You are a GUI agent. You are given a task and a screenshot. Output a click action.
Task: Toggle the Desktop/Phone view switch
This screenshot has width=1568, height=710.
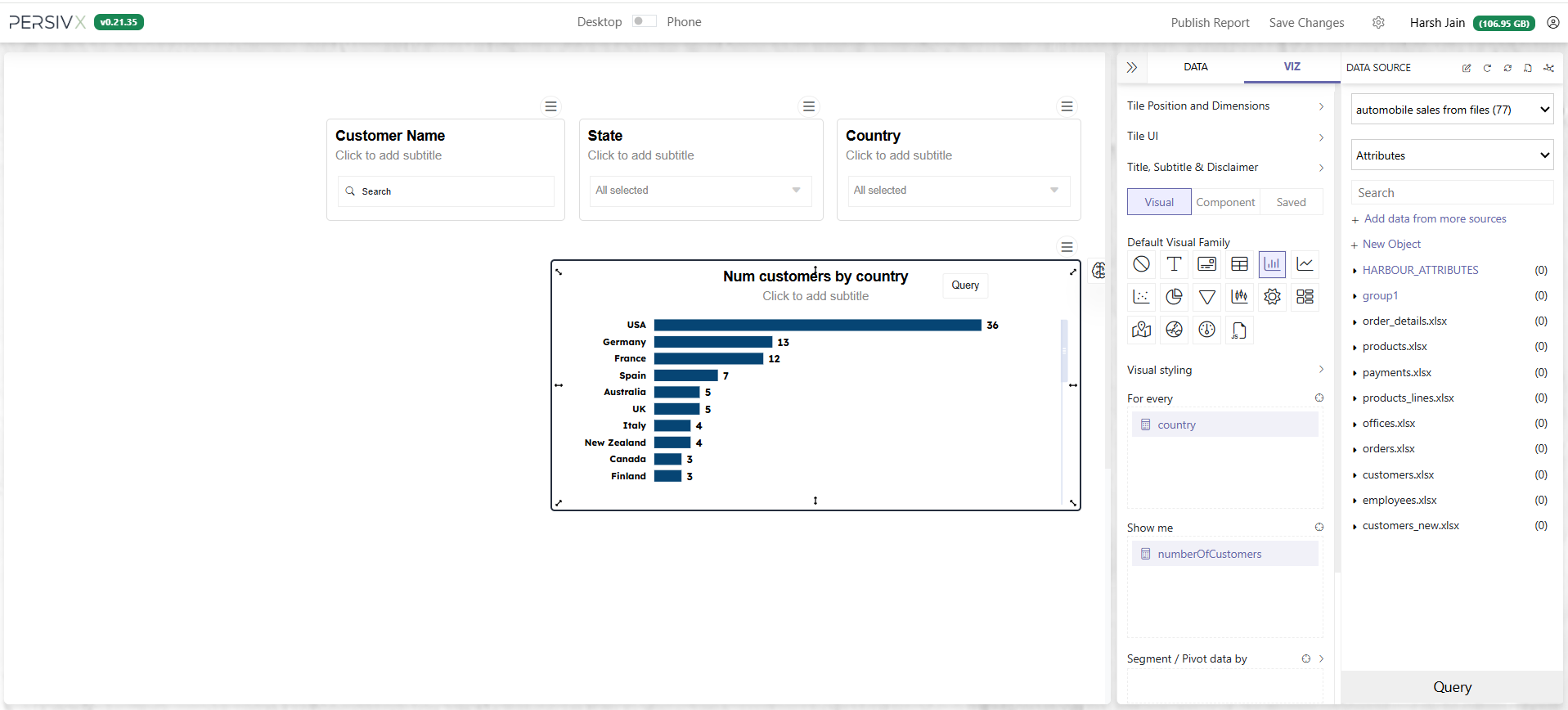[x=644, y=21]
